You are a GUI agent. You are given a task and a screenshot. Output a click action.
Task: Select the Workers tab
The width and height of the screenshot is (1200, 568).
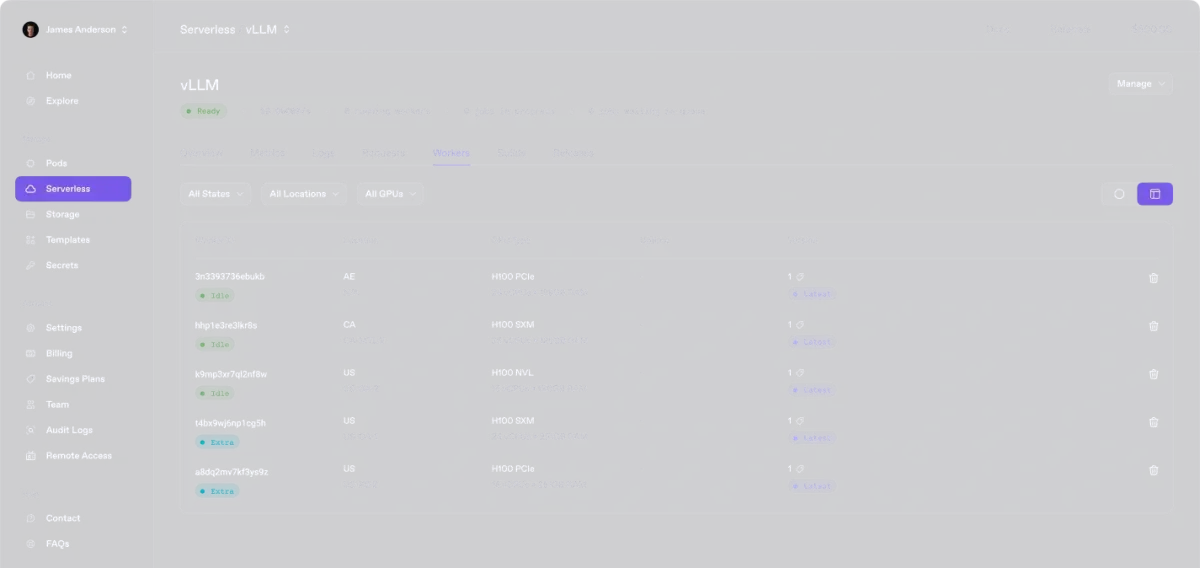(x=451, y=153)
